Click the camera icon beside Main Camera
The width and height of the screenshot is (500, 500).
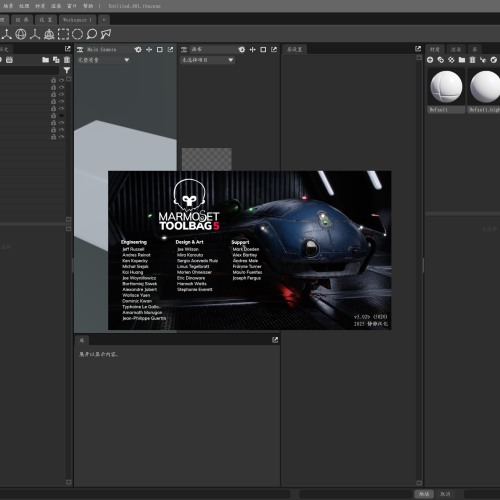pos(80,49)
